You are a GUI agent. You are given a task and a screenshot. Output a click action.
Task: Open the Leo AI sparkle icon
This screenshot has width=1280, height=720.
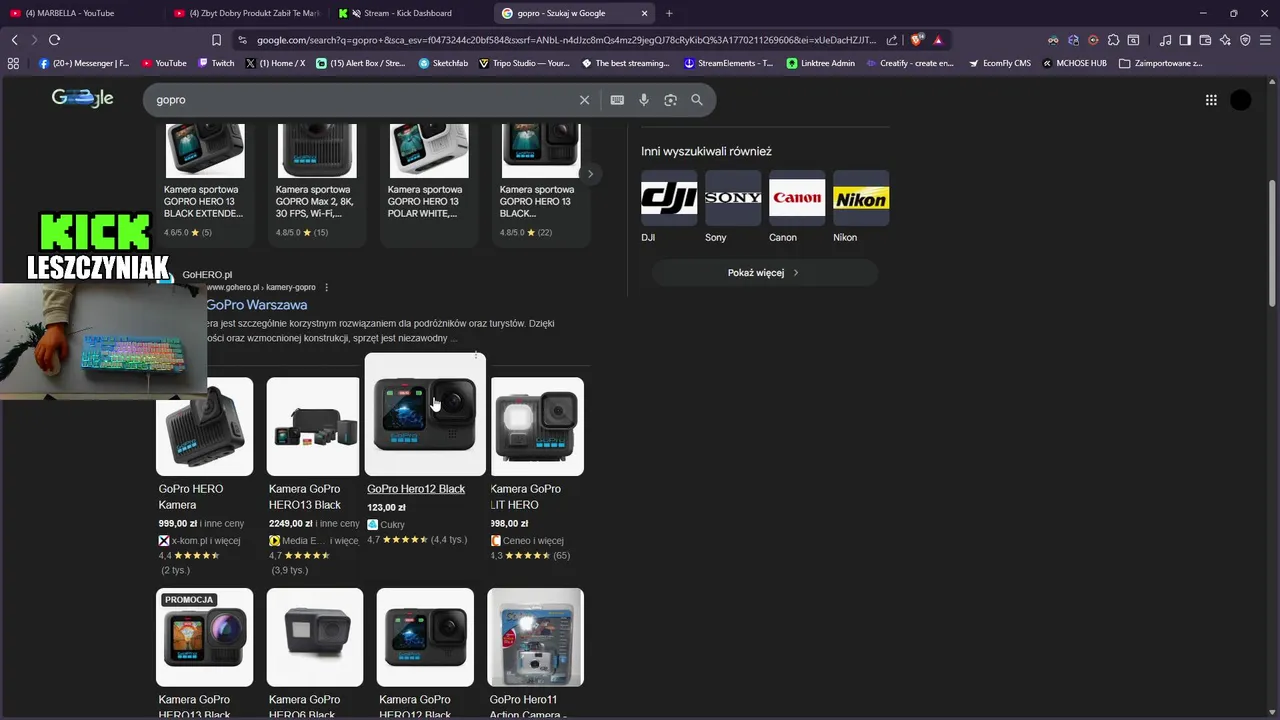pos(1225,40)
